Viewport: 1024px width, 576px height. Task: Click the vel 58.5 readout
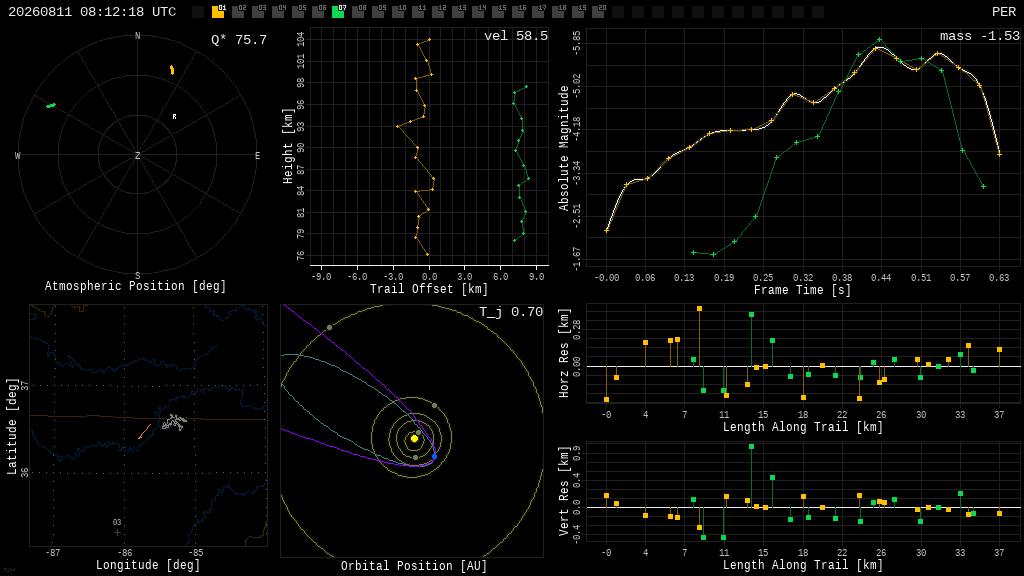516,36
